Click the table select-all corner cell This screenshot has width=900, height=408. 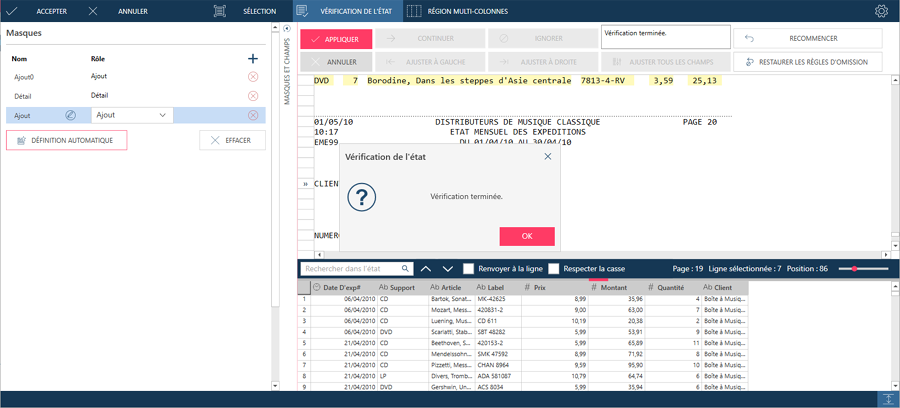point(304,287)
